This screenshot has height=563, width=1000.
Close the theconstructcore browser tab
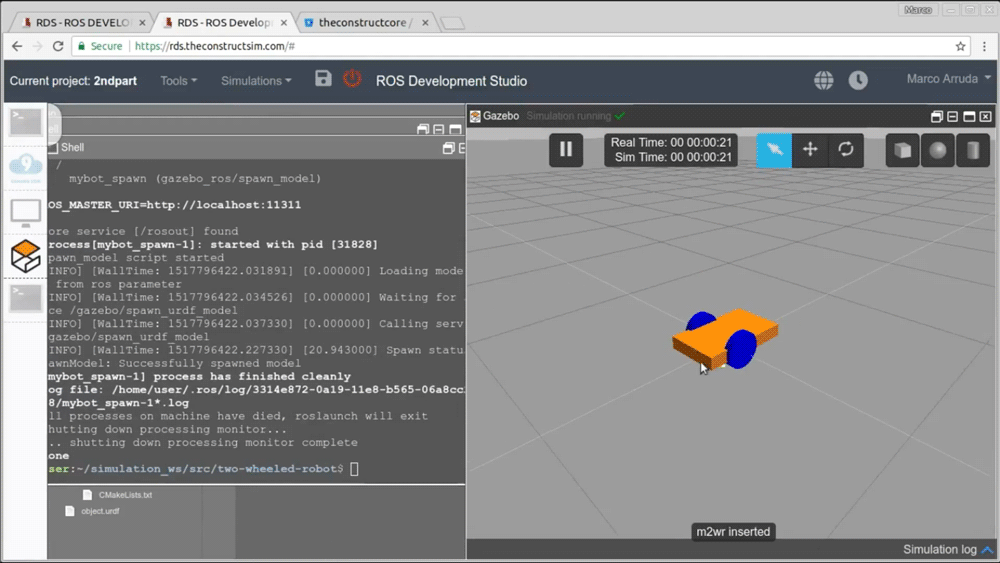coord(425,22)
